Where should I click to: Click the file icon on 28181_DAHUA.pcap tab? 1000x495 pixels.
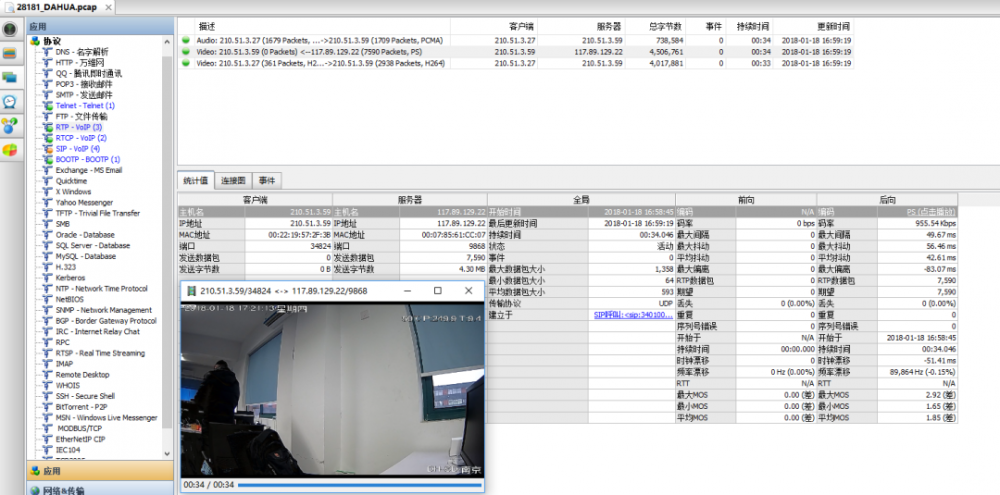[9, 7]
